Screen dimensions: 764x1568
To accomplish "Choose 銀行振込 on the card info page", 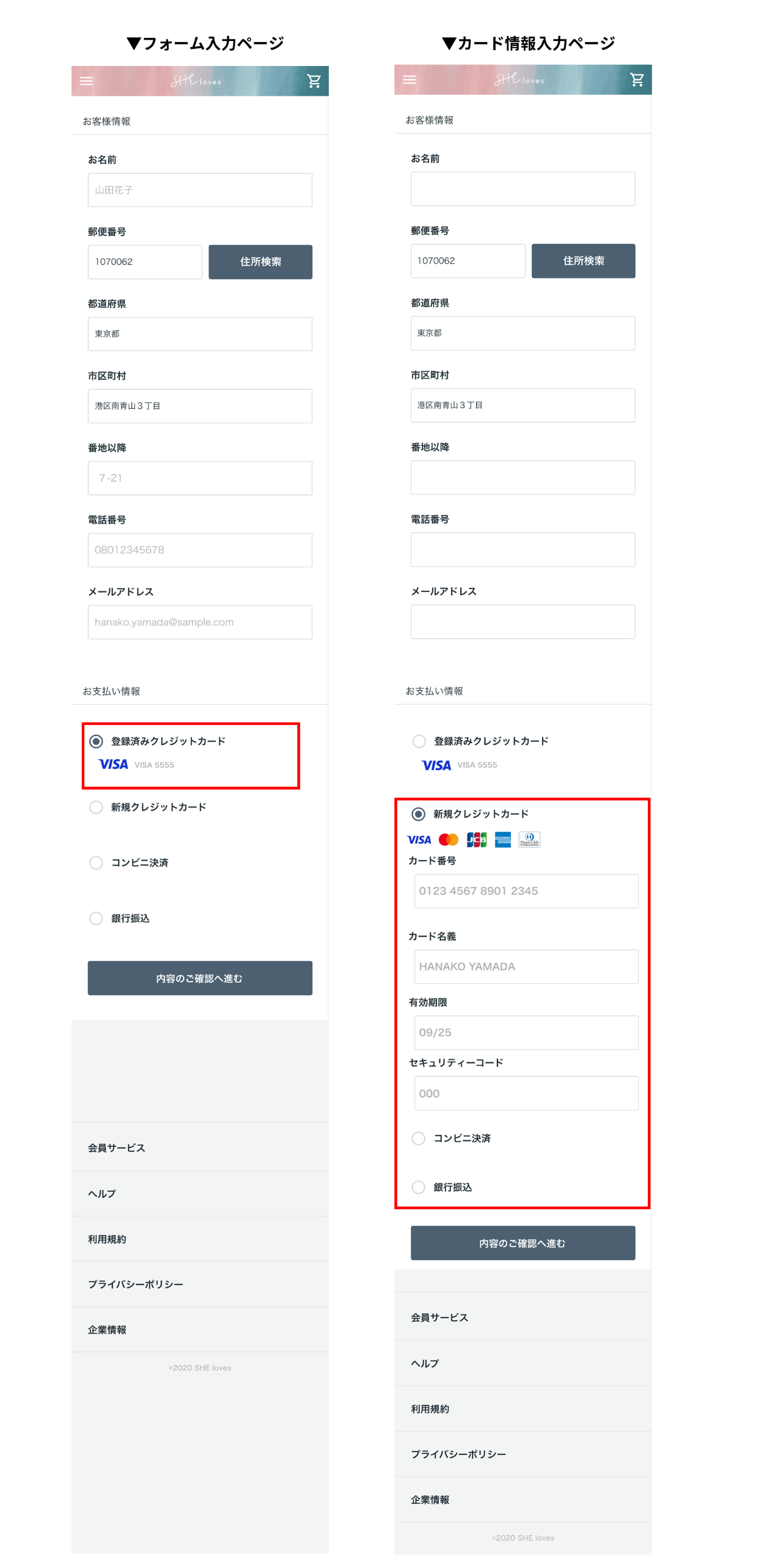I will coord(419,1187).
